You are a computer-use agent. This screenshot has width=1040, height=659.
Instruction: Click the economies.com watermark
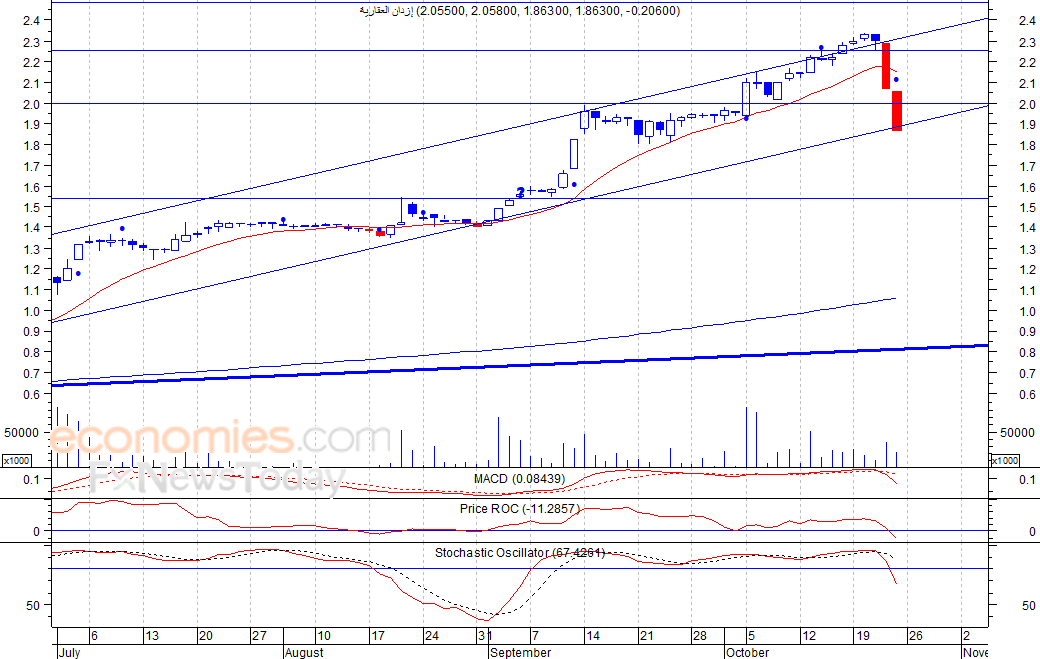[220, 438]
